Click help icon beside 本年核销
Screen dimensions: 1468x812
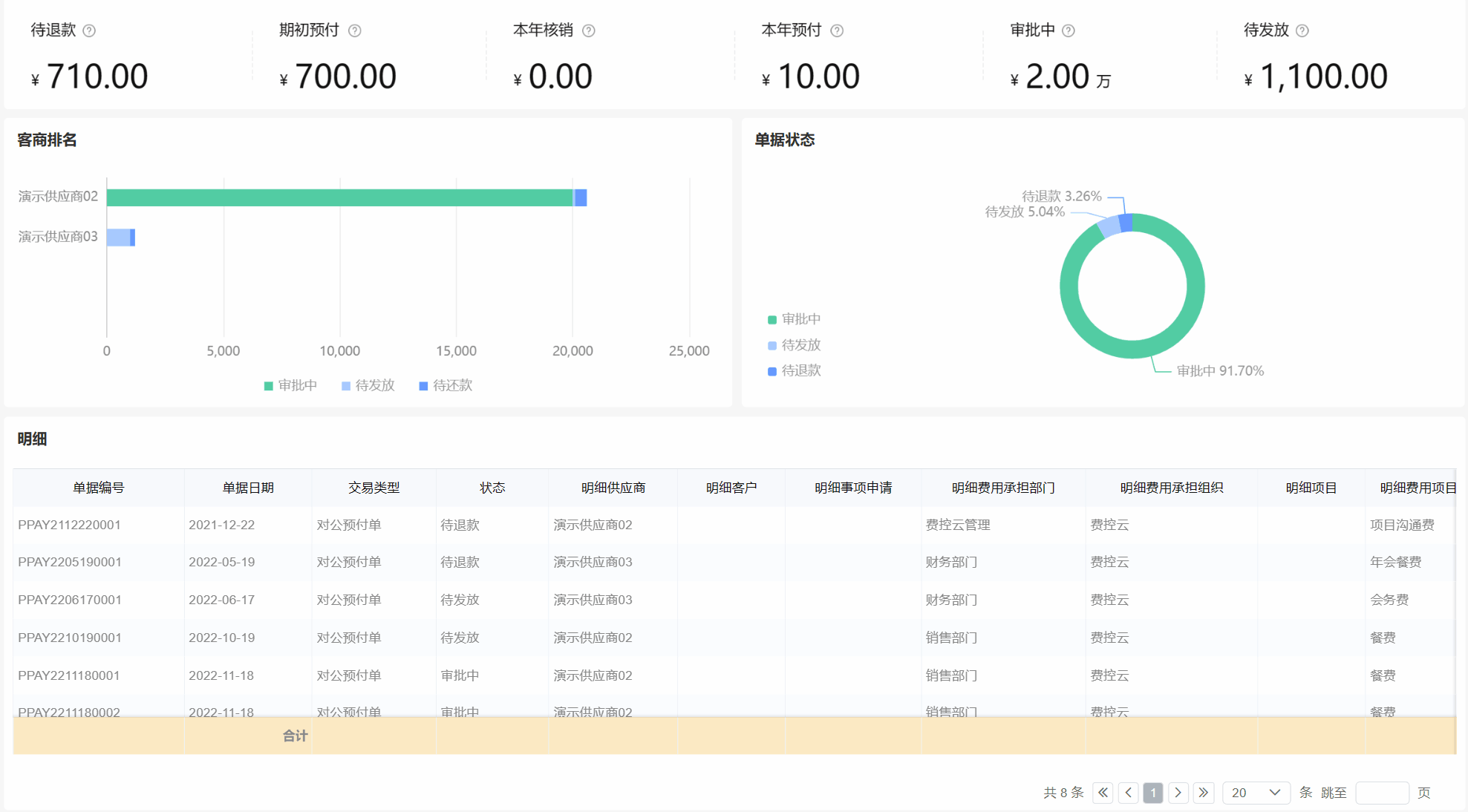[x=589, y=30]
